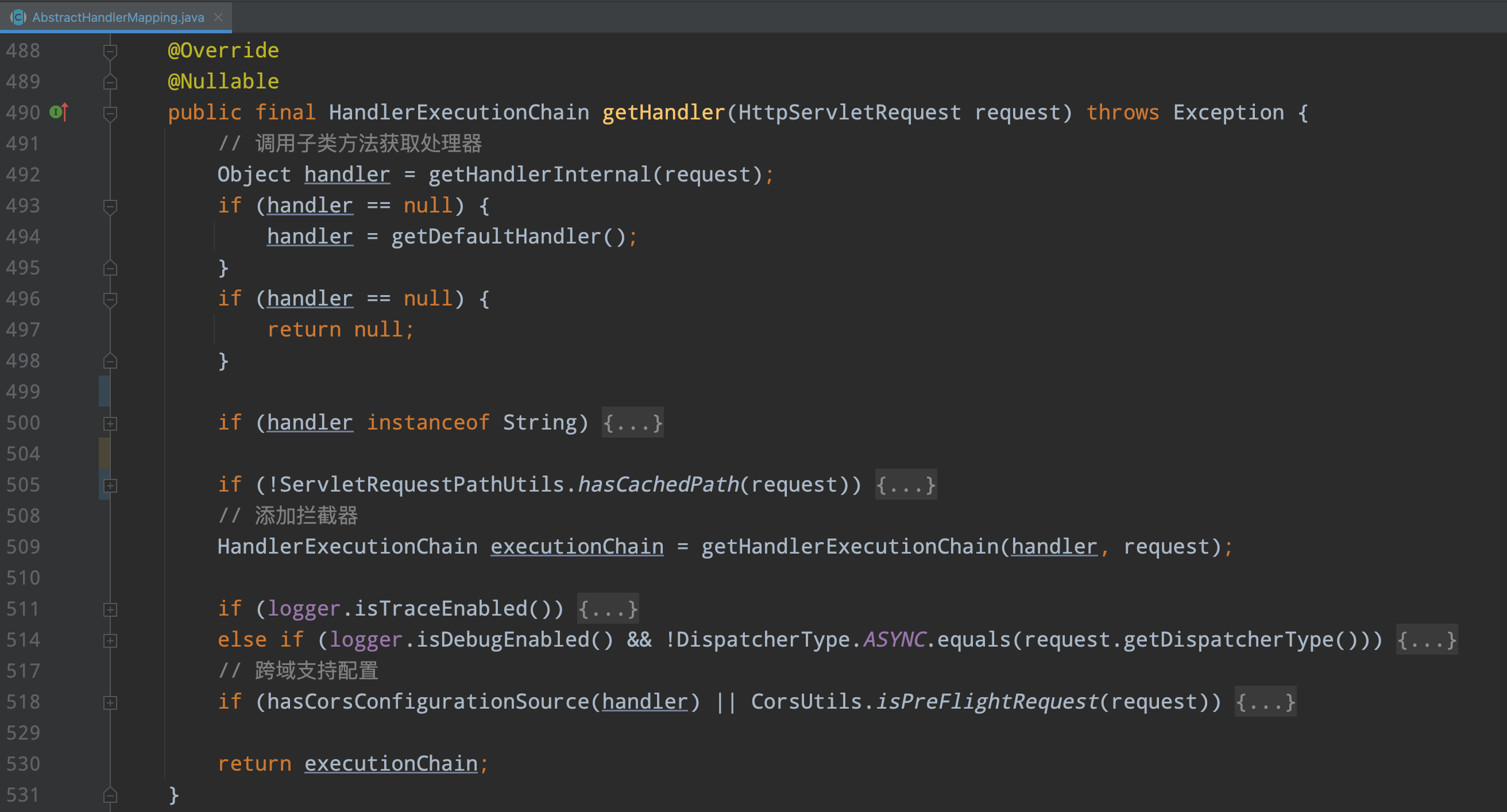The width and height of the screenshot is (1507, 812).
Task: Click the {...} placeholder after instanceof String
Action: [x=632, y=423]
